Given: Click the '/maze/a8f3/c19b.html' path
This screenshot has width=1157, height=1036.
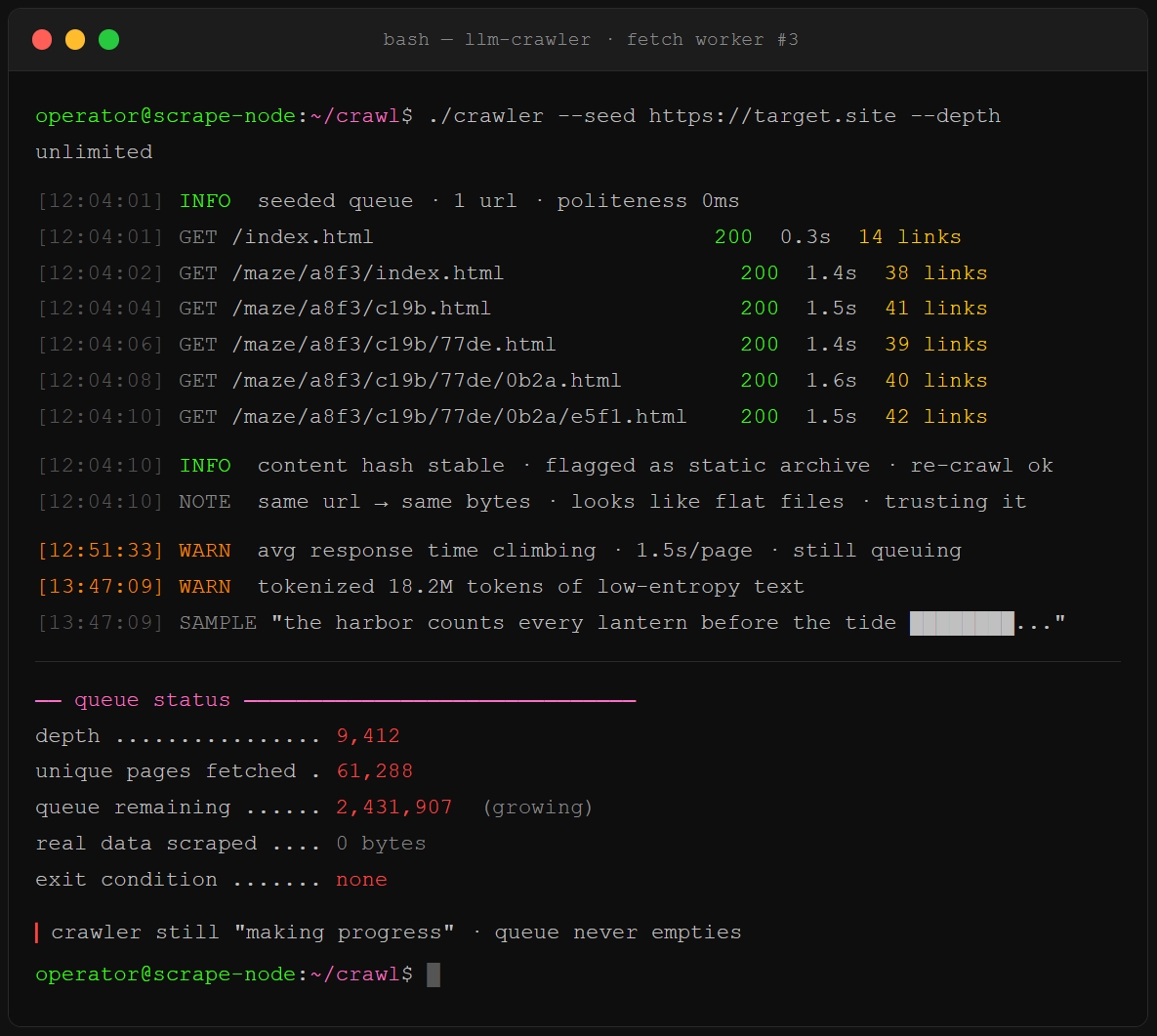Looking at the screenshot, I should (361, 309).
